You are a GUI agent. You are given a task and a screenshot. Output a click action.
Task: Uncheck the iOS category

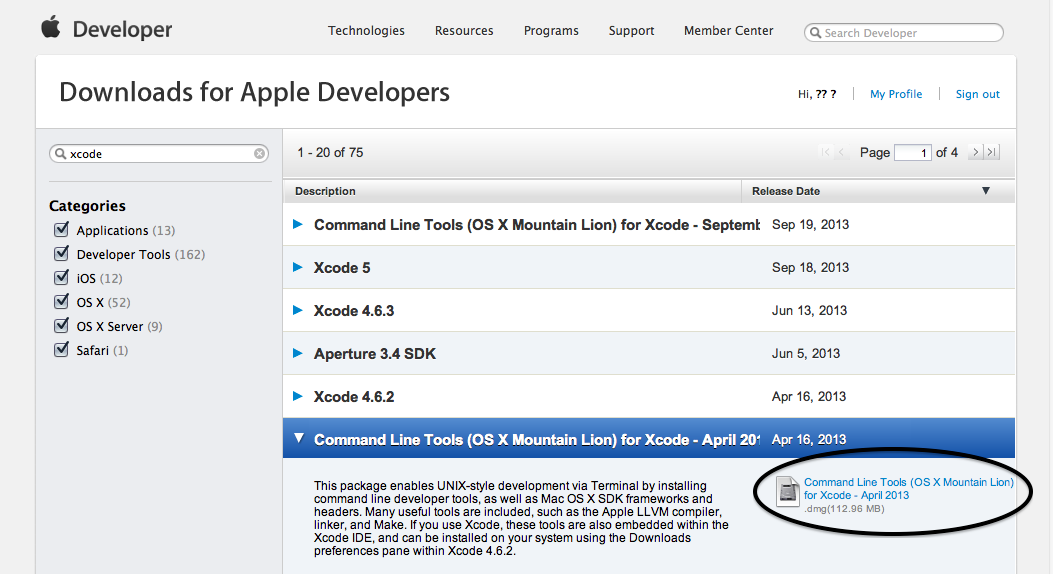[61, 277]
